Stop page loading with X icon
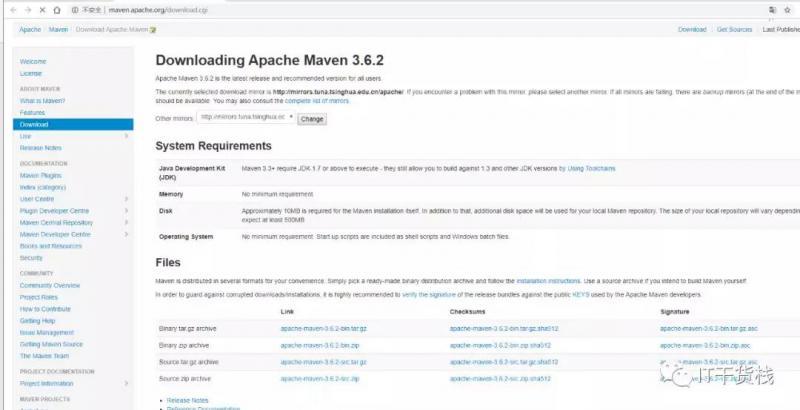800x410 pixels. 42,10
